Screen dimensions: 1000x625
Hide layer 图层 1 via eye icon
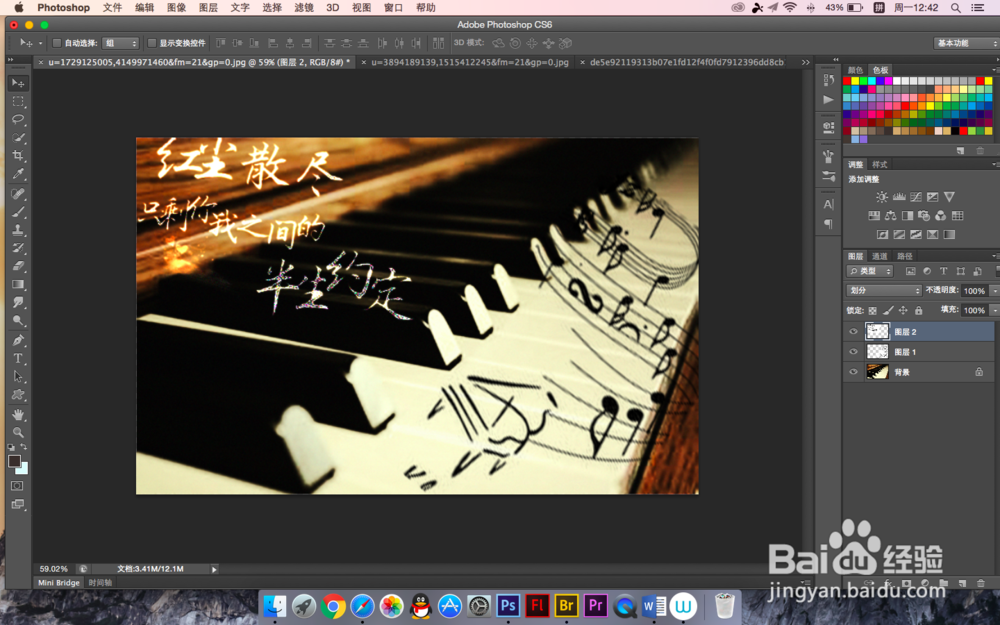[853, 352]
